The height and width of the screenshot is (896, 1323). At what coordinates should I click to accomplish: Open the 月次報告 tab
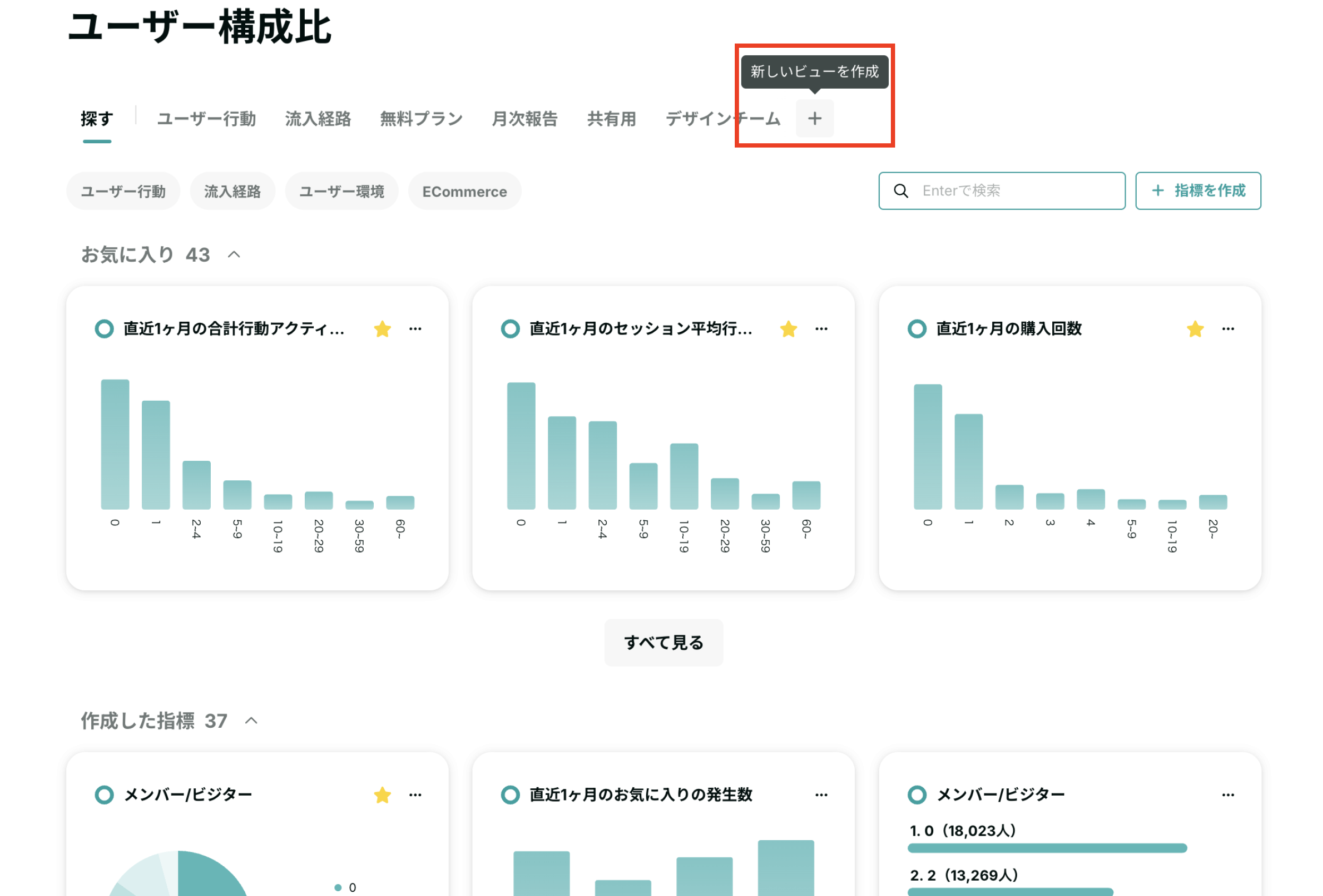coord(525,119)
